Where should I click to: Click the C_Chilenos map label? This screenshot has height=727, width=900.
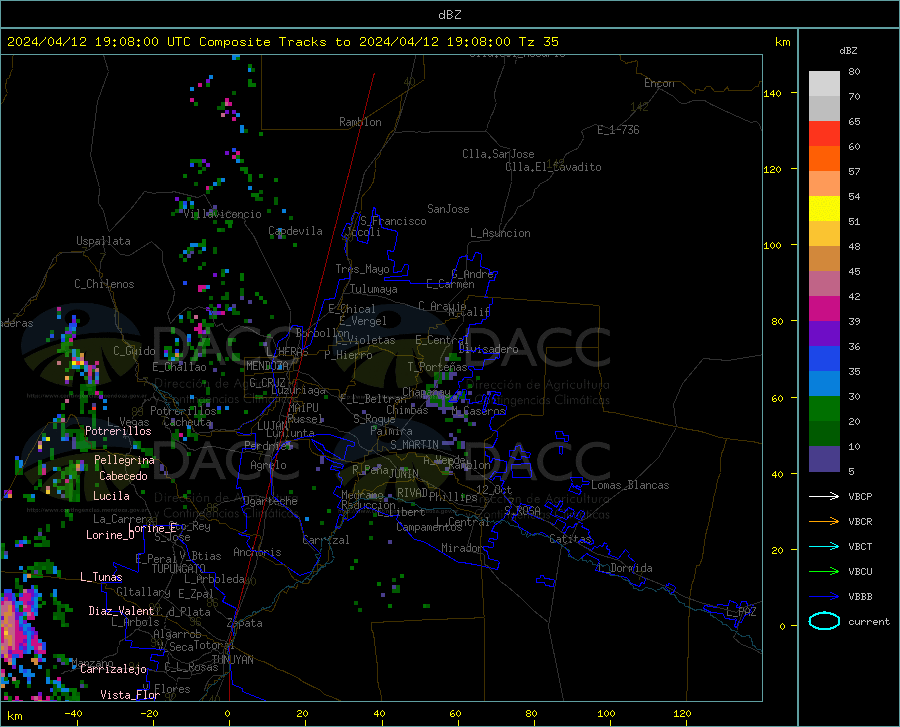[104, 284]
